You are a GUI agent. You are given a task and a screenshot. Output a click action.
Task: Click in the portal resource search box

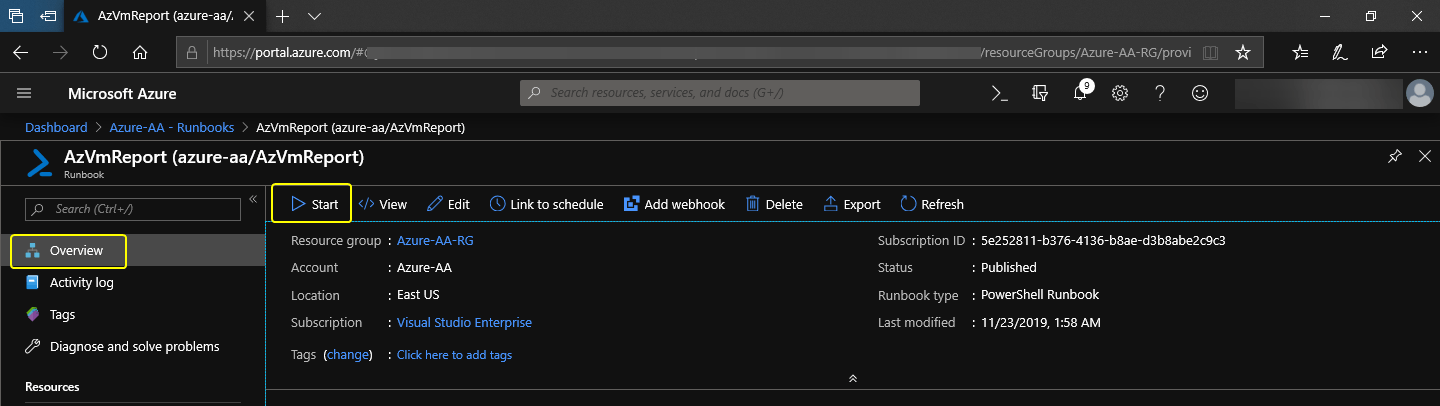tap(720, 93)
